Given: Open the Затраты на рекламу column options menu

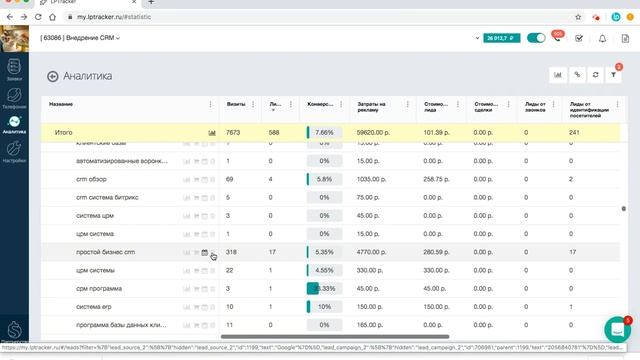Looking at the screenshot, I should point(407,104).
